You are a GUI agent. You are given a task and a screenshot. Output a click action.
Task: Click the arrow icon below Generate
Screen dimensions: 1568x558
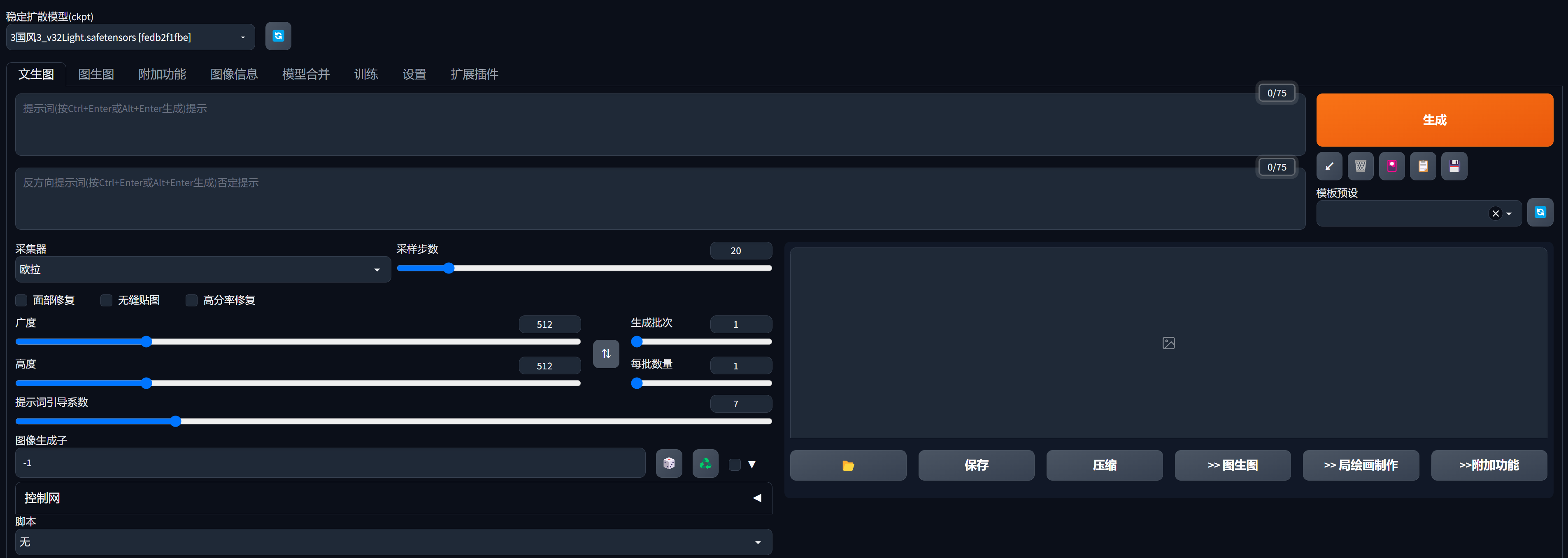click(x=1329, y=166)
